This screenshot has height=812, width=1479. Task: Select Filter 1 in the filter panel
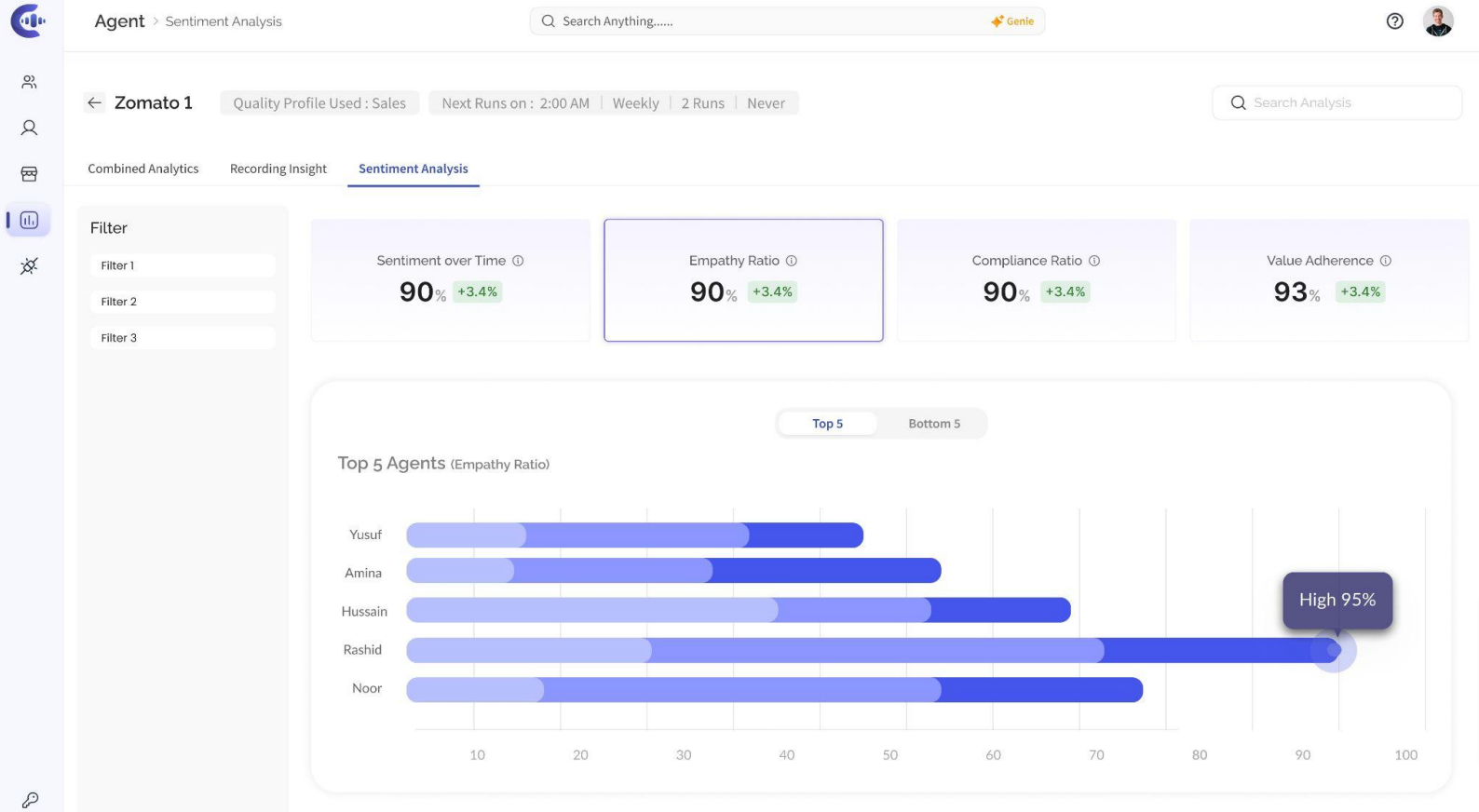183,265
